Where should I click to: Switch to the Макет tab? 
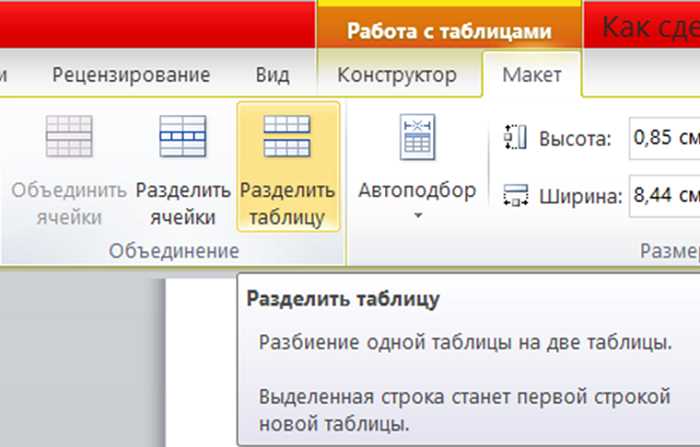point(532,75)
